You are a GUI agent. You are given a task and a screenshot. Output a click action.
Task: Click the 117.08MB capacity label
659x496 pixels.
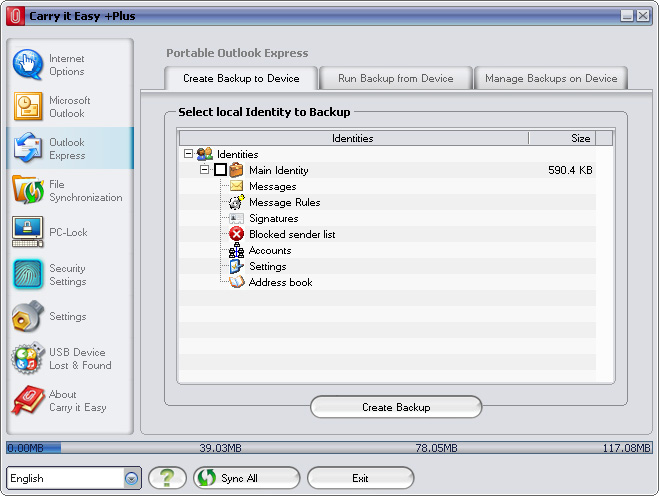pyautogui.click(x=627, y=448)
